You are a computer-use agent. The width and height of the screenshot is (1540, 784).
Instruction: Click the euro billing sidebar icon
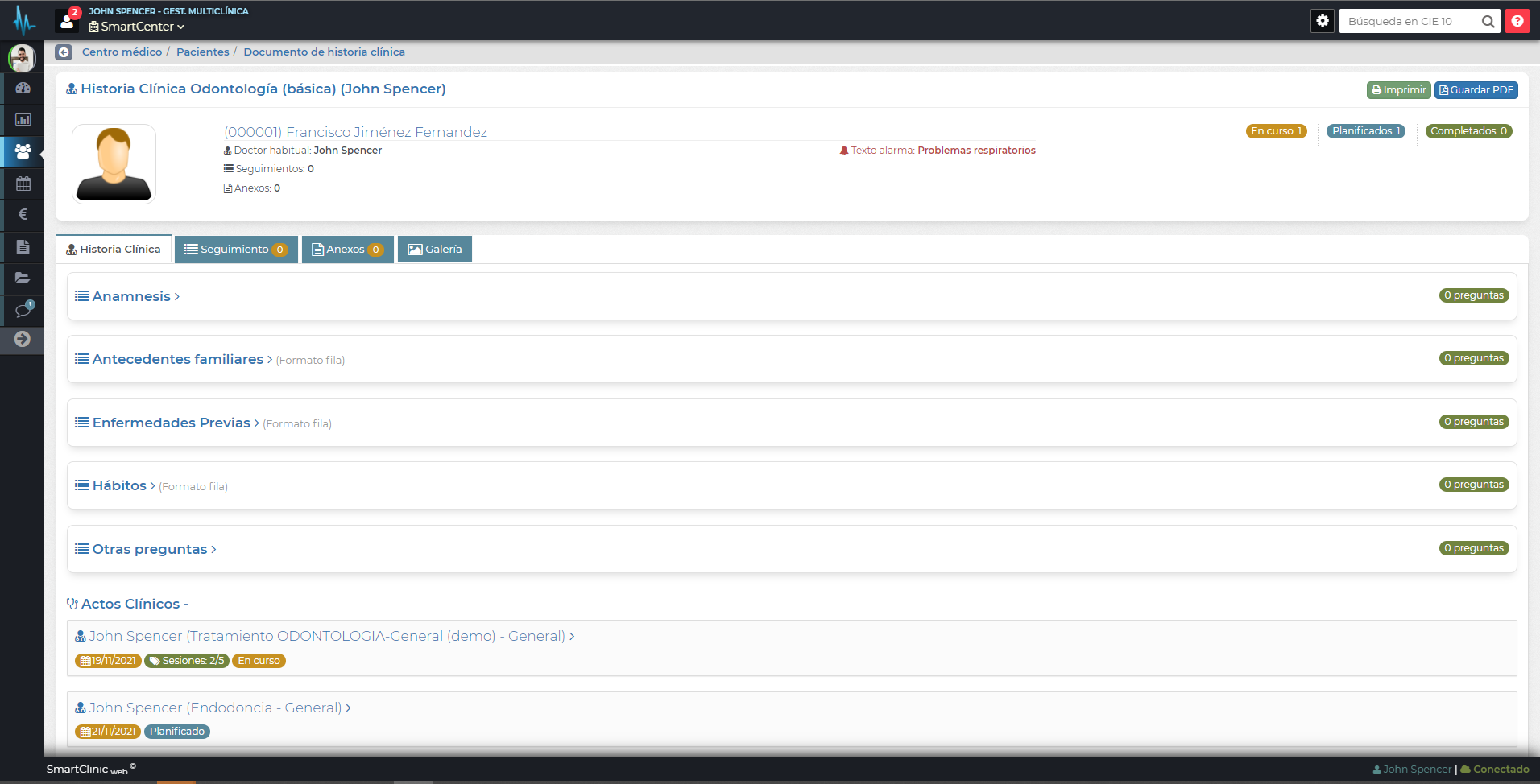(x=23, y=214)
